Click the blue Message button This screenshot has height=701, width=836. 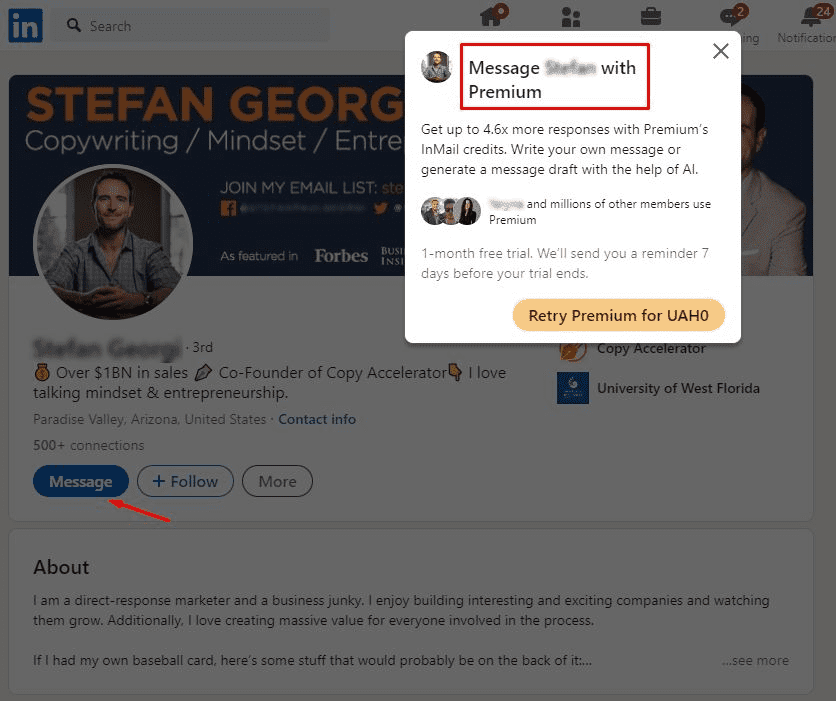click(80, 481)
